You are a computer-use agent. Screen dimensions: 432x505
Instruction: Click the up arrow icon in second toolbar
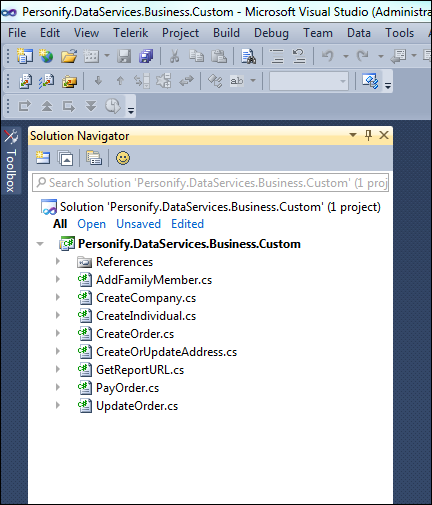[x=120, y=81]
